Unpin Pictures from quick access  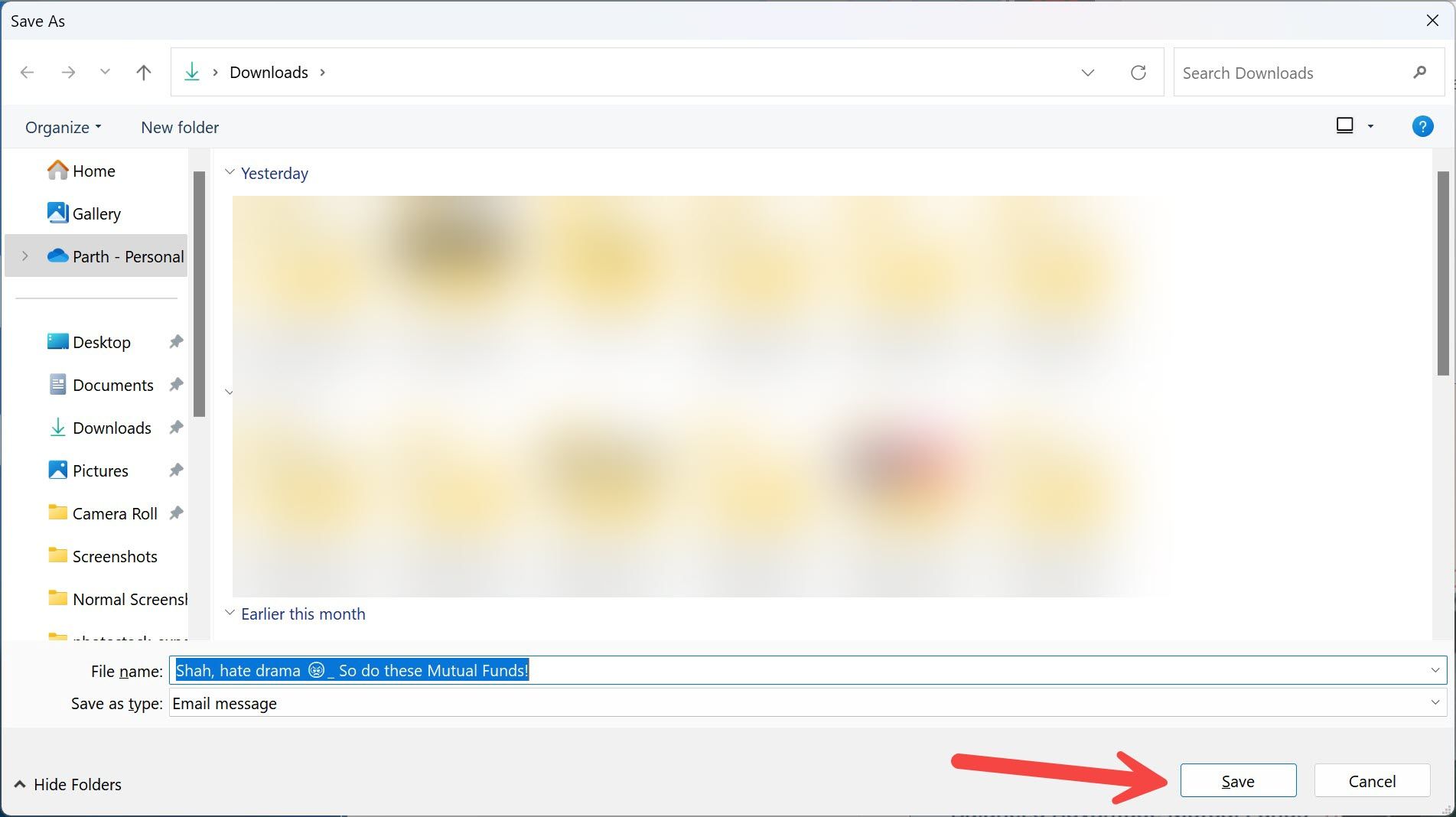(x=176, y=470)
